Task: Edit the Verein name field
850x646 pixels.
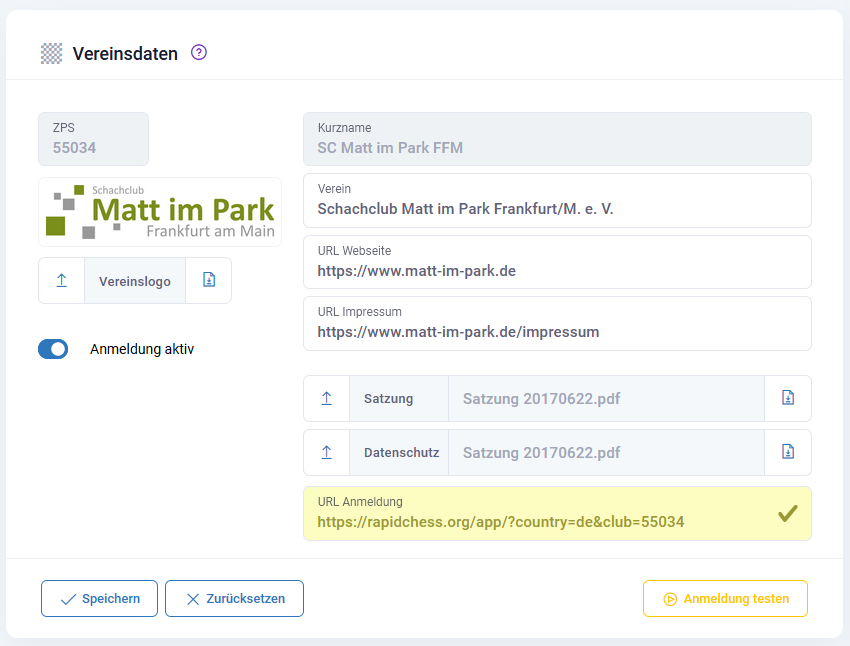Action: click(557, 209)
